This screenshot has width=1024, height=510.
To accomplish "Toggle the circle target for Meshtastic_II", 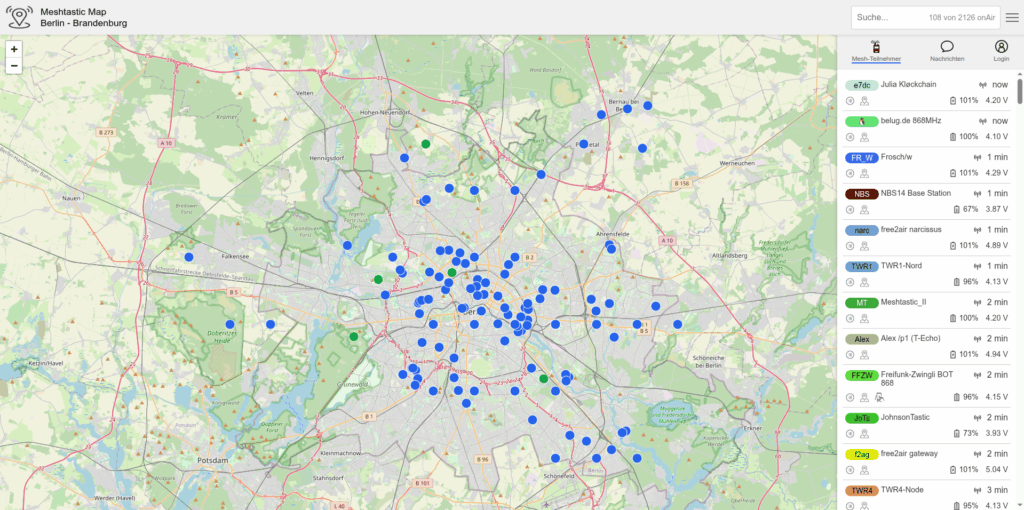I will [850, 319].
